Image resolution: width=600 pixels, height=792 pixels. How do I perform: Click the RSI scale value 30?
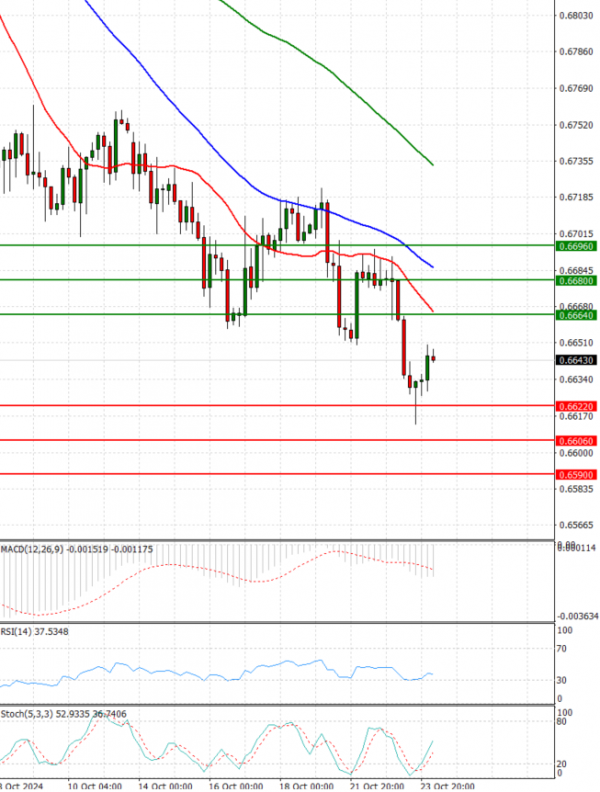561,680
